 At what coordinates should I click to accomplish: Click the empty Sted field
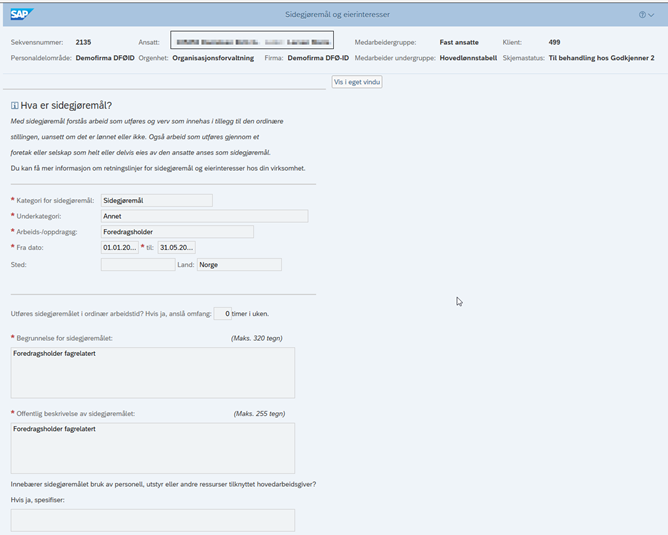pyautogui.click(x=138, y=265)
